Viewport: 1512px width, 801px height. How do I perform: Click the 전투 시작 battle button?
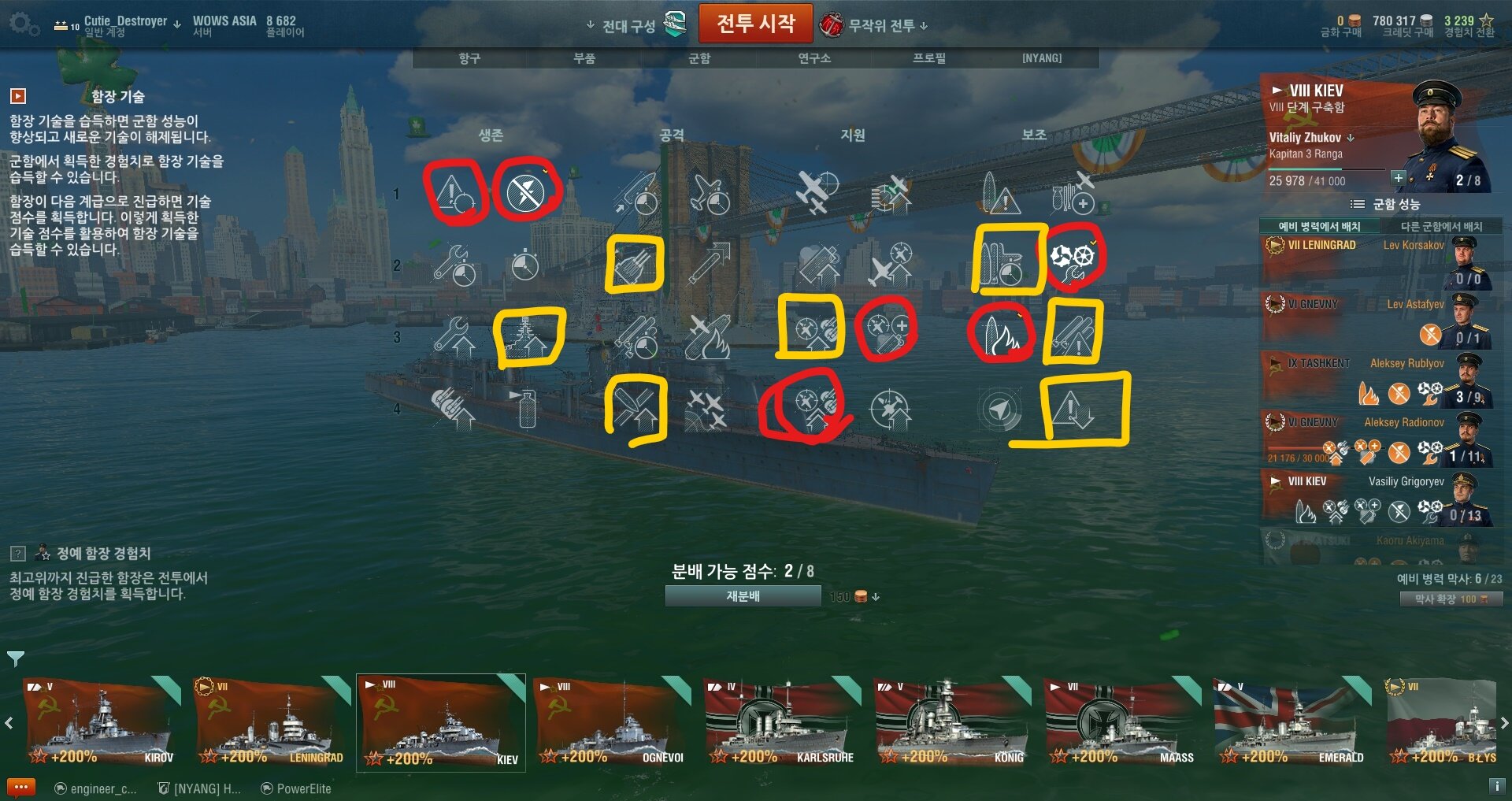(756, 24)
